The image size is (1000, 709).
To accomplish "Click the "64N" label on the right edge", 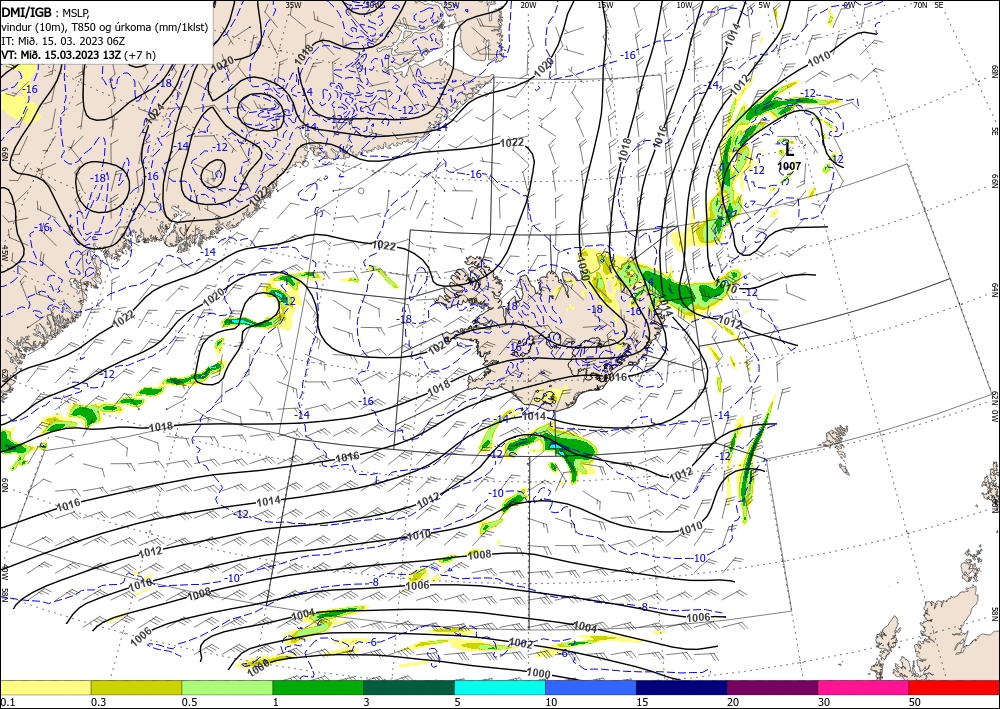I will point(995,289).
